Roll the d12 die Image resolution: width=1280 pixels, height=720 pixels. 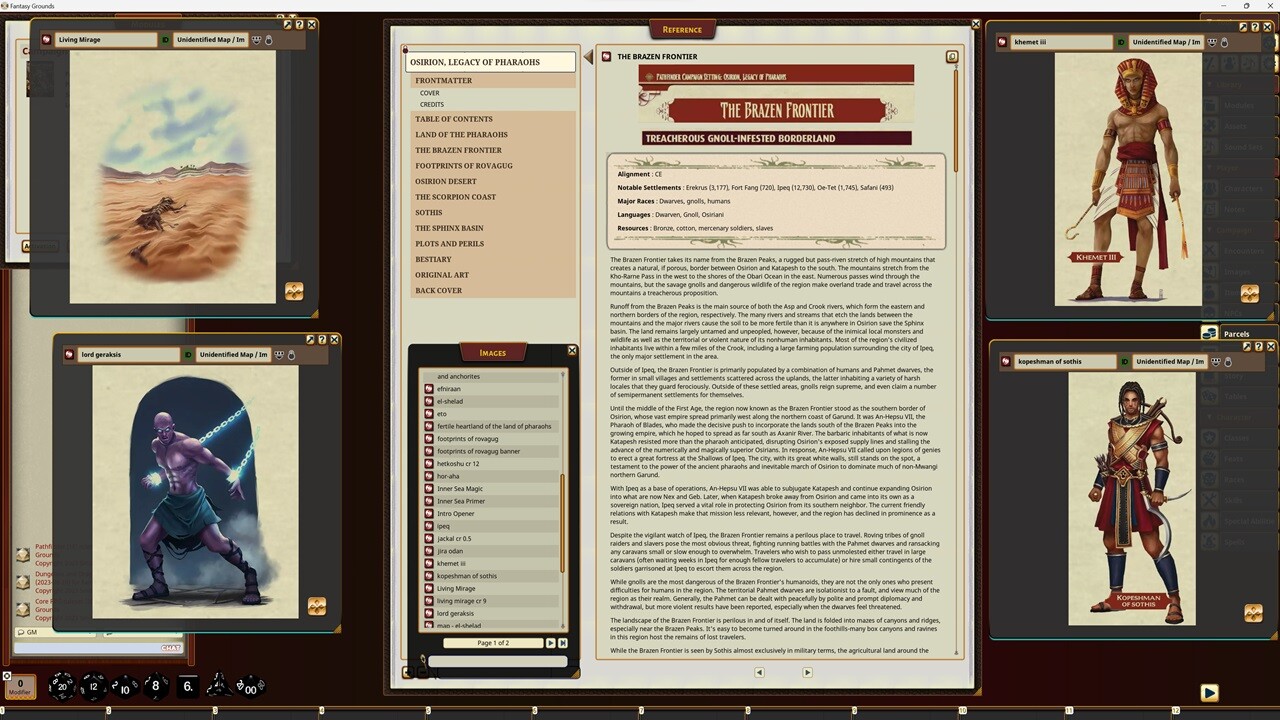click(92, 687)
